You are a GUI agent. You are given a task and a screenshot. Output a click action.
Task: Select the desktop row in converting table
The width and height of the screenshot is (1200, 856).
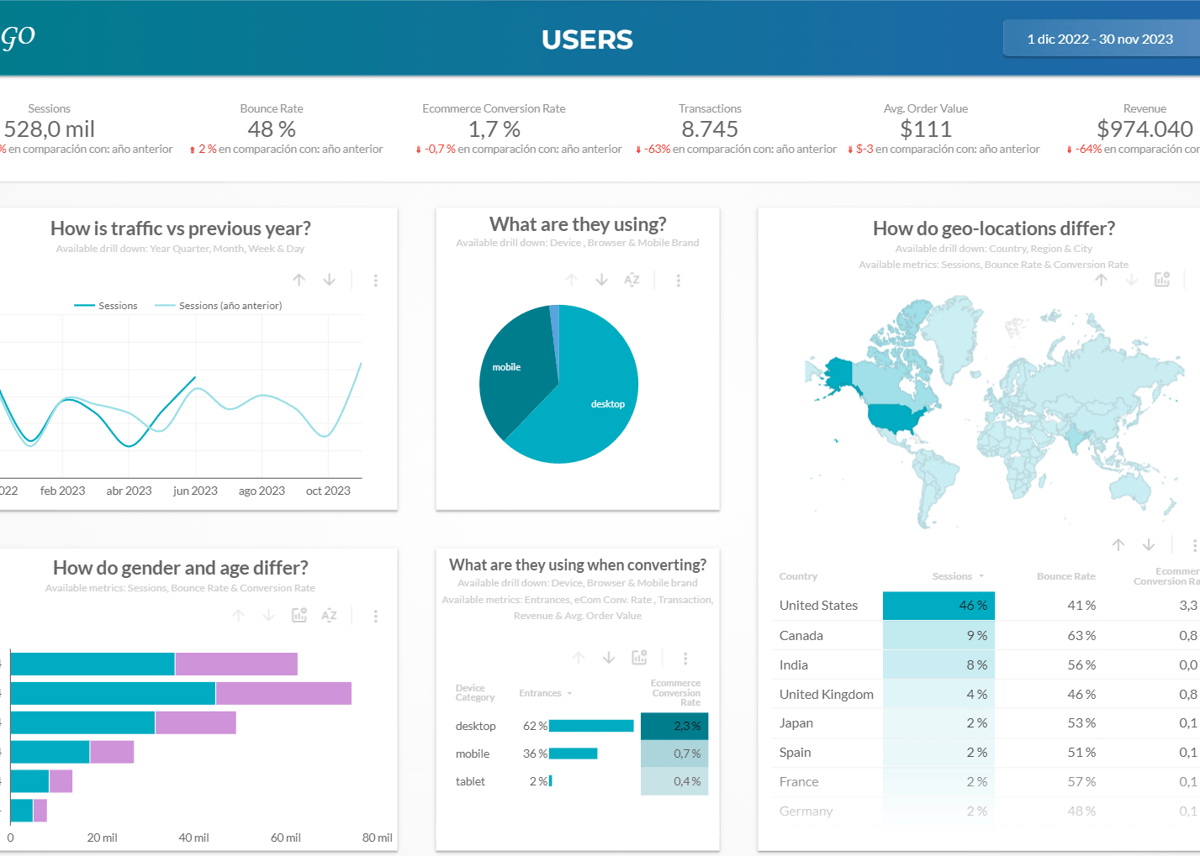pyautogui.click(x=581, y=726)
